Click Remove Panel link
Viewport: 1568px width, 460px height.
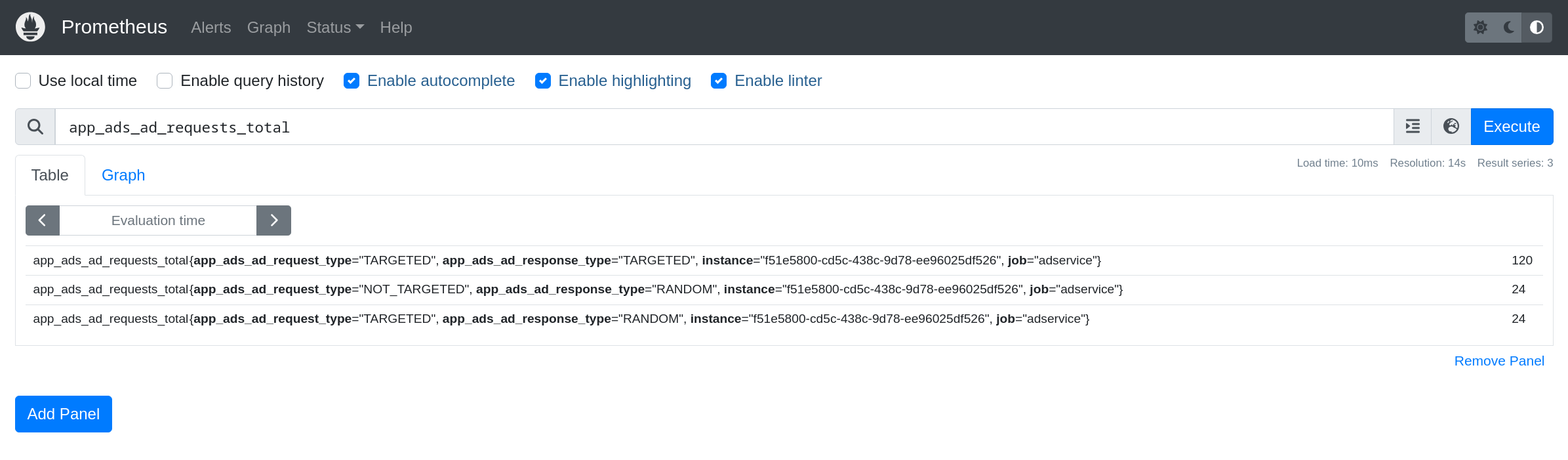click(1499, 361)
